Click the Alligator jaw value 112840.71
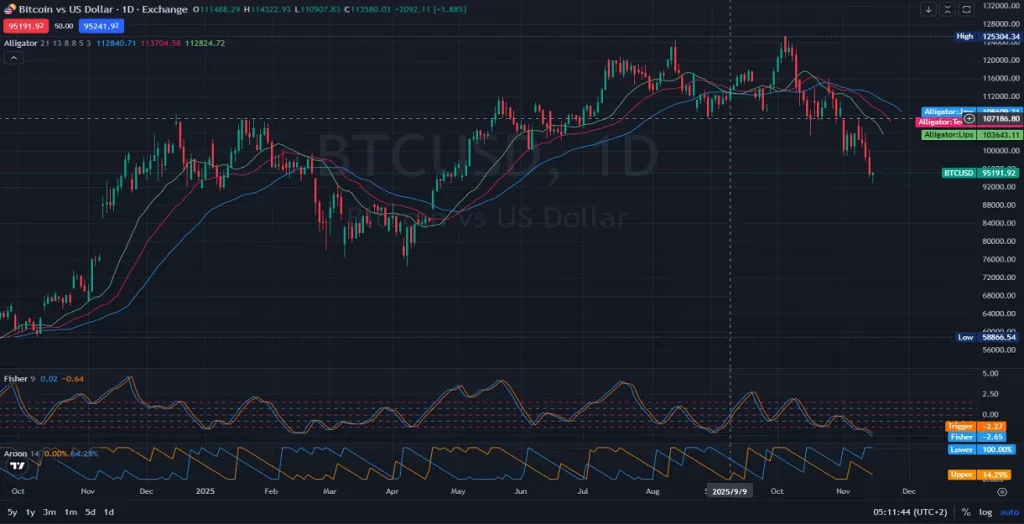 (116, 42)
